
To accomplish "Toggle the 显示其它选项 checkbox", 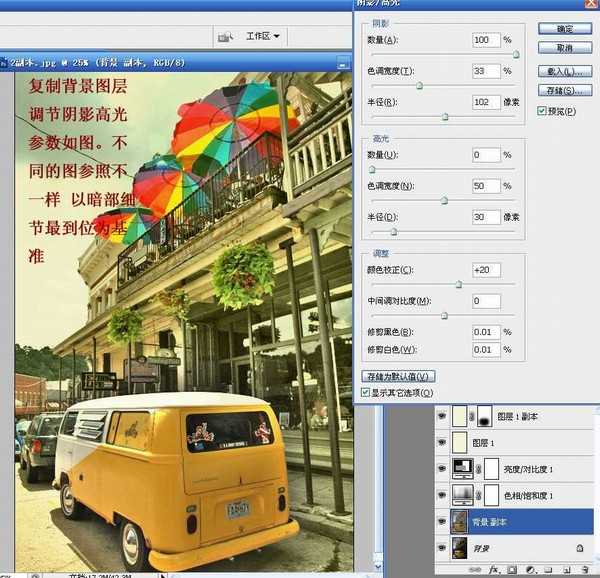I will (365, 394).
